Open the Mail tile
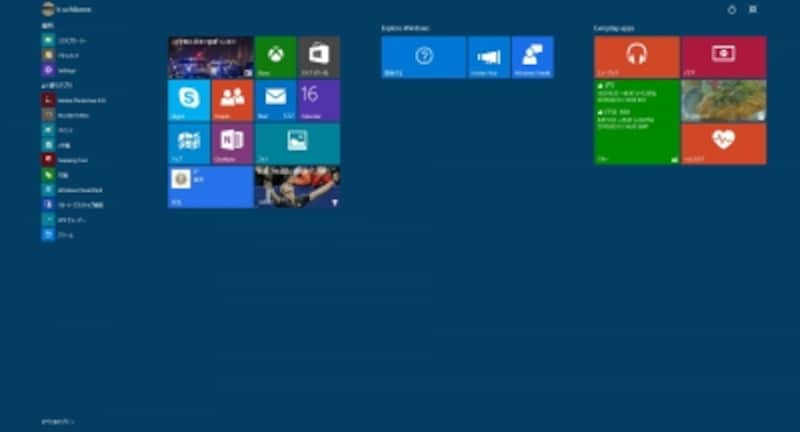800x432 pixels. (x=275, y=100)
